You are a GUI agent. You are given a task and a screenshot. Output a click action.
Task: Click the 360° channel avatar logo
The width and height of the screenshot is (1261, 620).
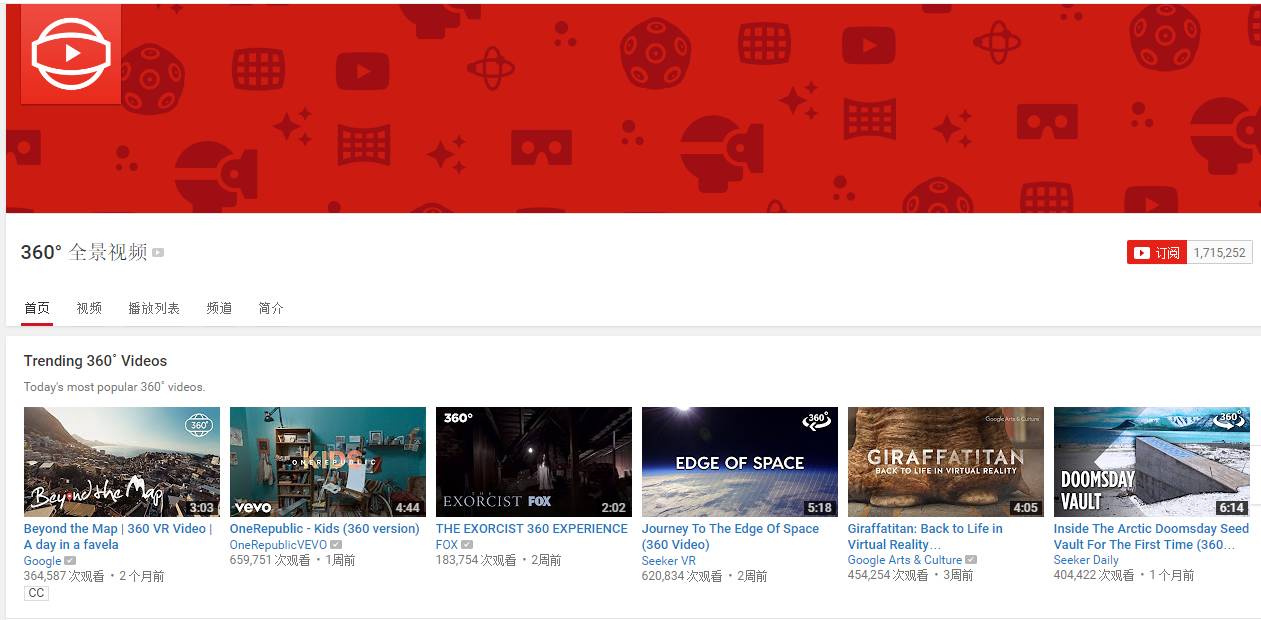click(x=71, y=54)
